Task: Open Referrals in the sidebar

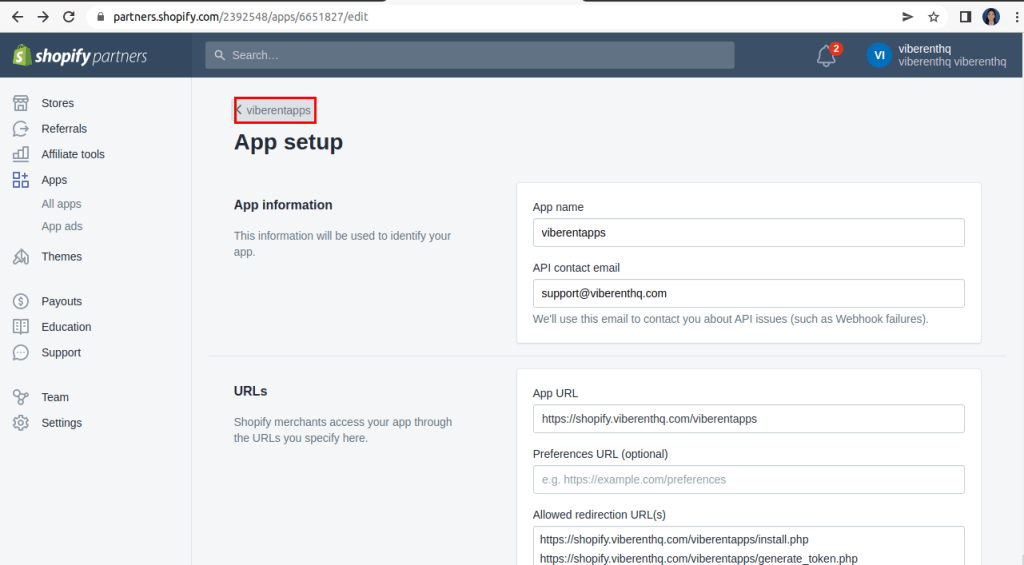Action: (63, 129)
